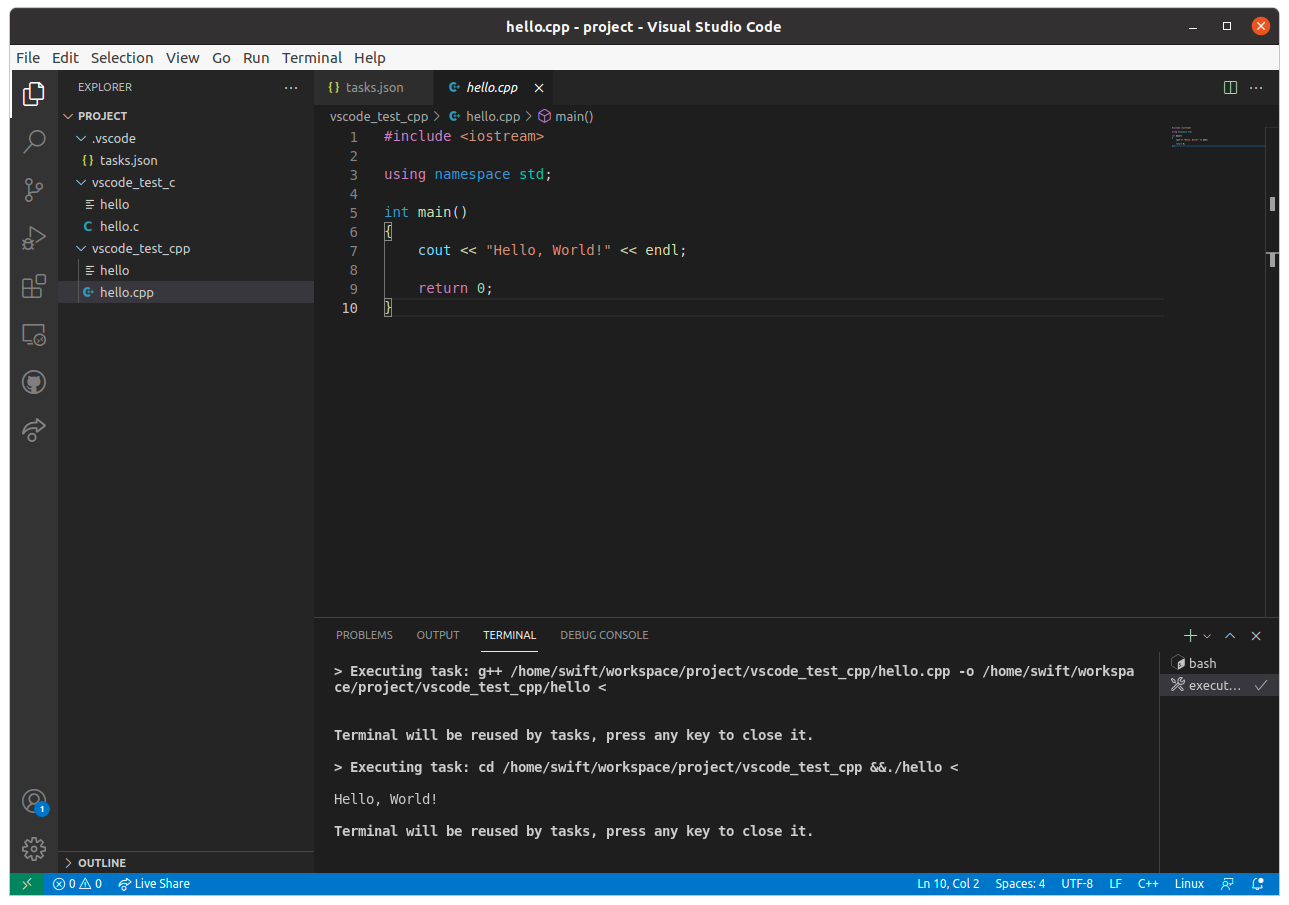Click the feedback icon in status bar
1289x905 pixels.
[x=1227, y=884]
